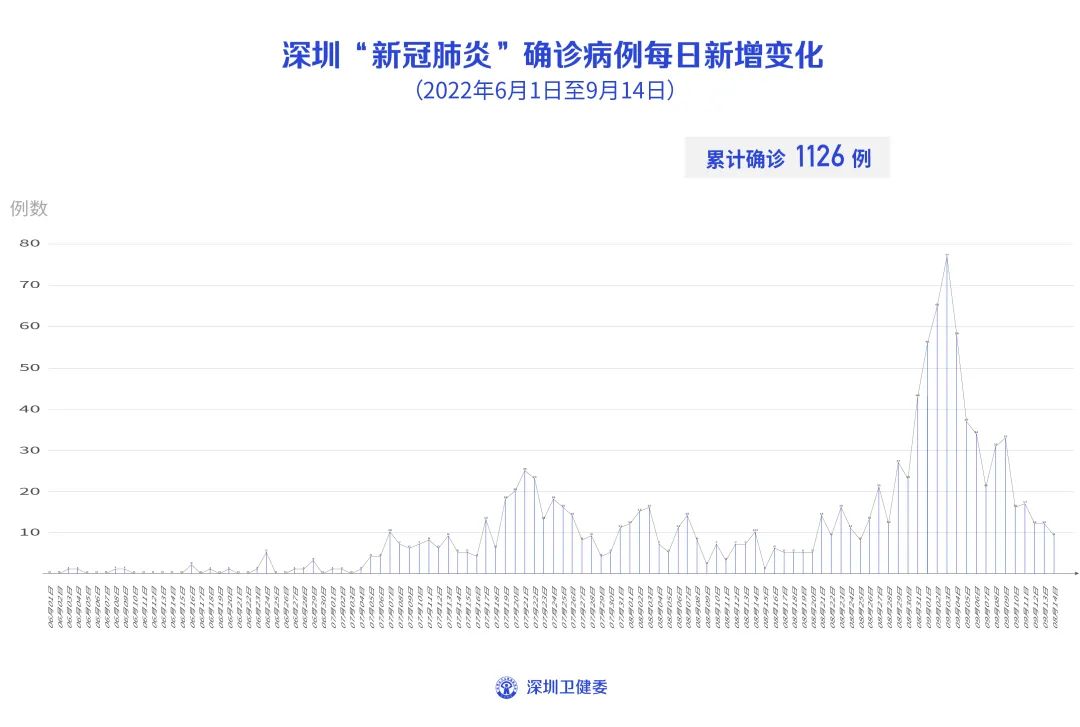This screenshot has width=1080, height=727.
Task: Click the last data point on the line
Action: [x=1053, y=534]
